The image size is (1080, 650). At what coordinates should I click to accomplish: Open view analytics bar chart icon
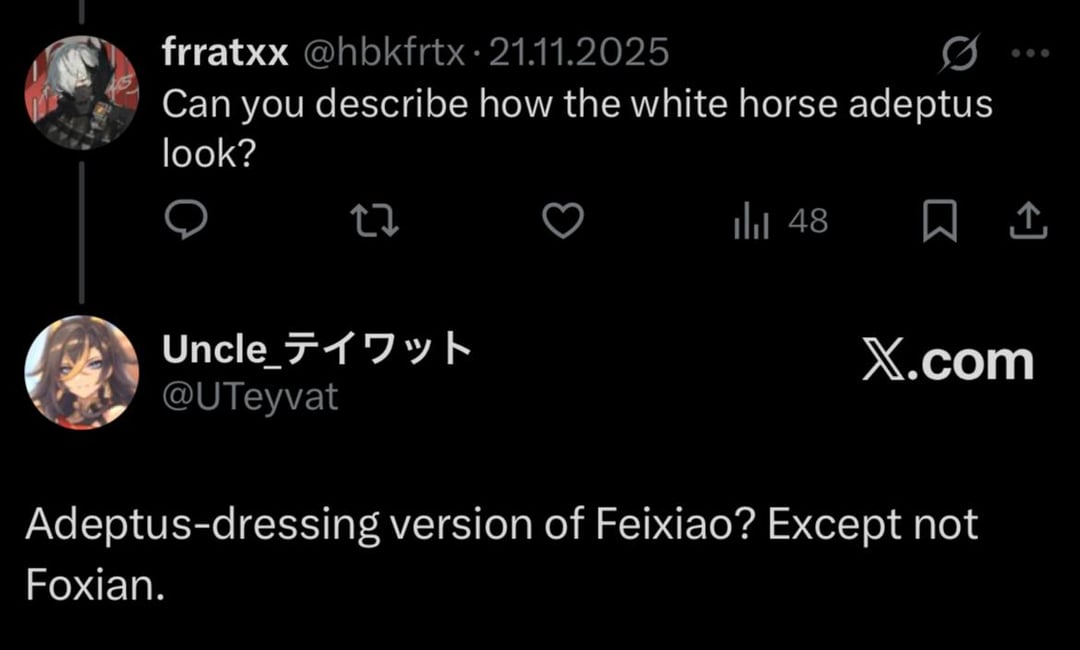click(x=751, y=222)
